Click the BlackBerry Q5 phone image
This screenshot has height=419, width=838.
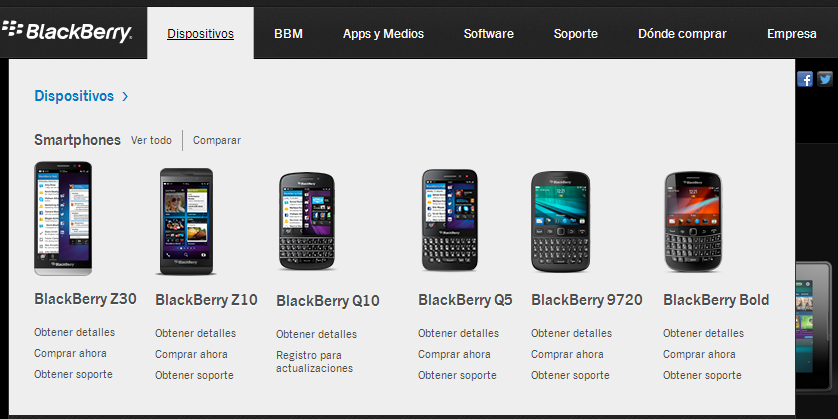click(x=449, y=220)
